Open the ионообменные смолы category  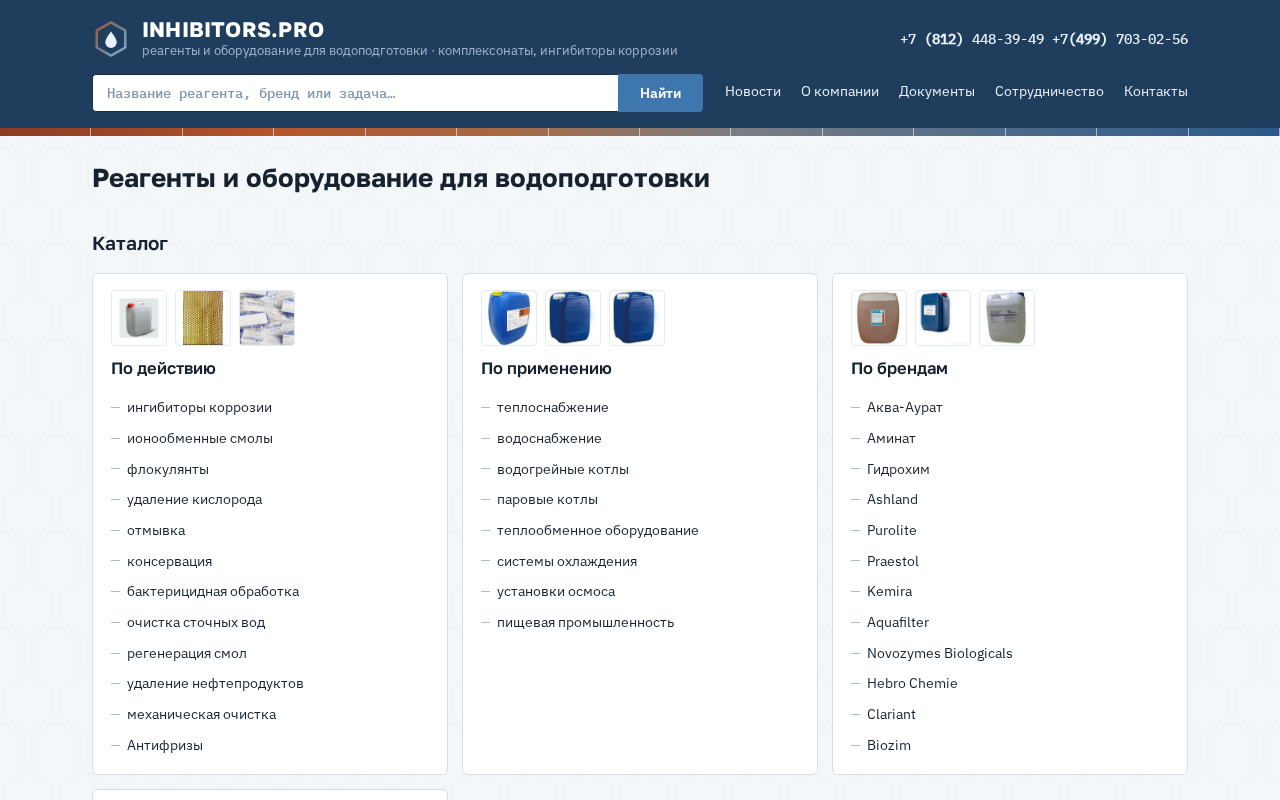200,438
